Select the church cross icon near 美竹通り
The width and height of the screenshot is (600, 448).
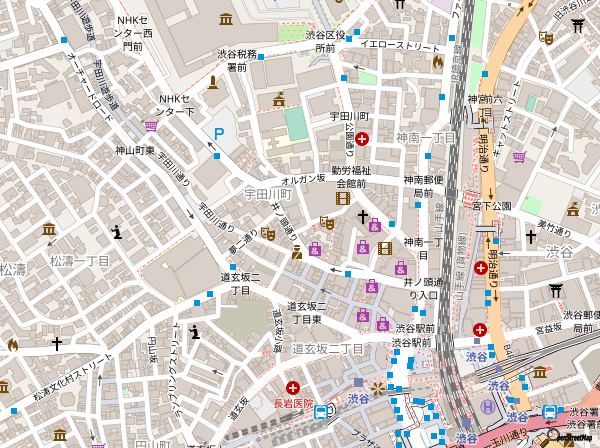coord(531,237)
